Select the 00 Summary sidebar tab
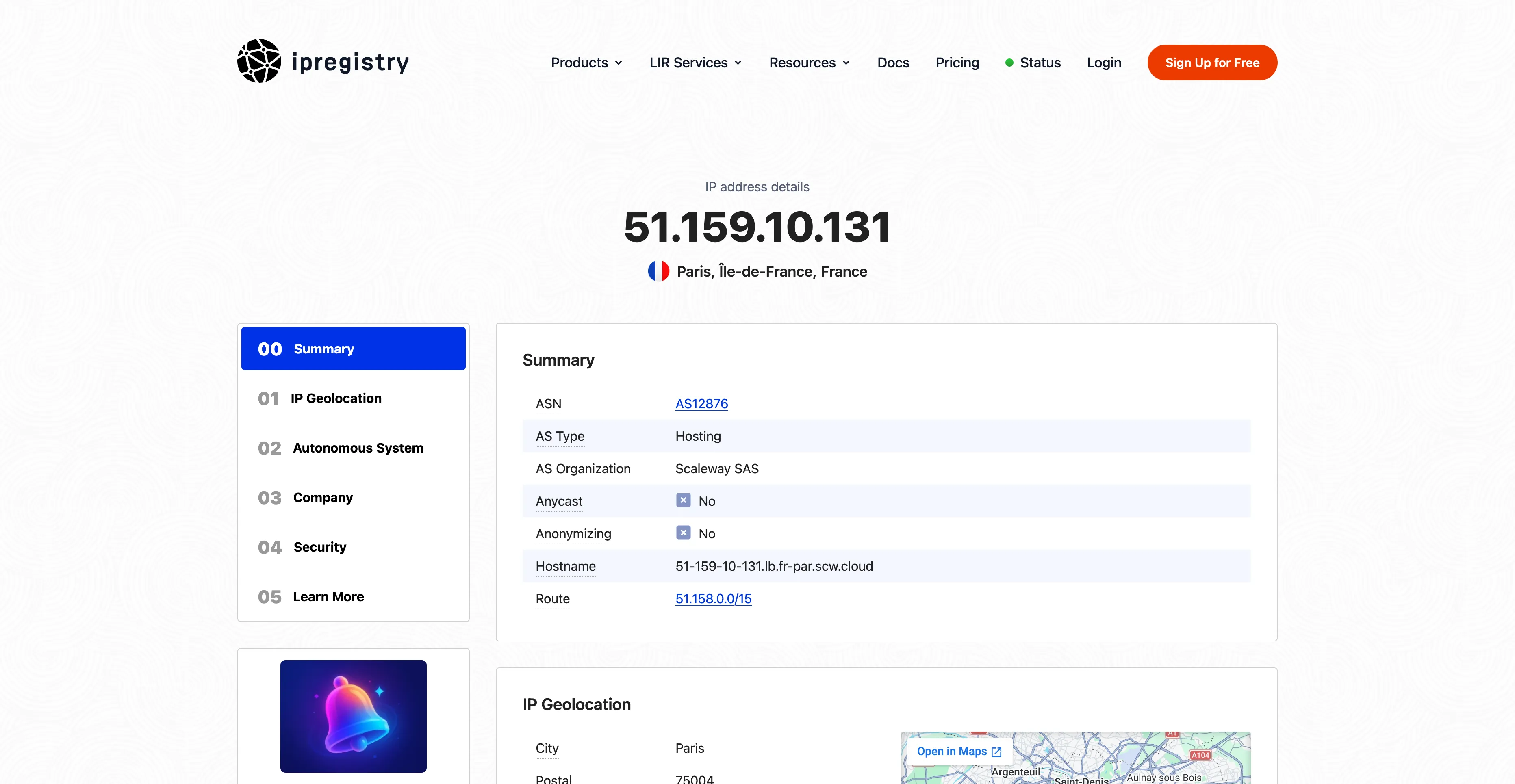This screenshot has height=784, width=1515. 354,349
